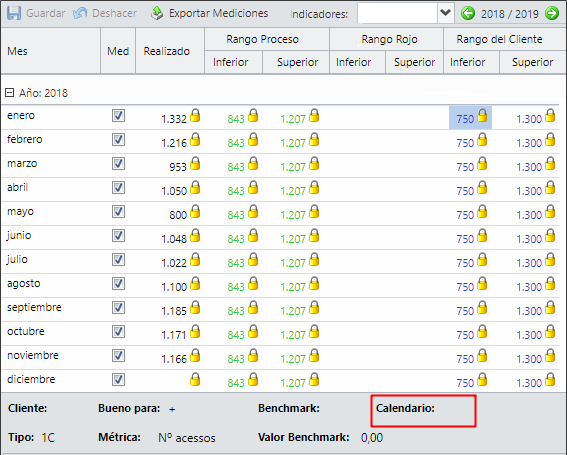Open the Indicadores dropdown arrow
This screenshot has width=567, height=455.
pos(446,13)
